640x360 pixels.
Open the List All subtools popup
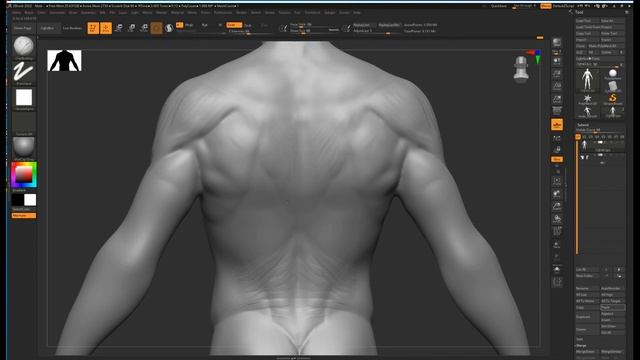point(587,270)
